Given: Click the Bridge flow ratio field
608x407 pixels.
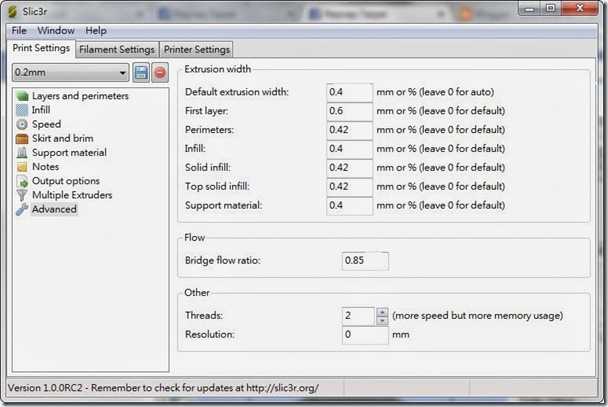Looking at the screenshot, I should pos(365,260).
